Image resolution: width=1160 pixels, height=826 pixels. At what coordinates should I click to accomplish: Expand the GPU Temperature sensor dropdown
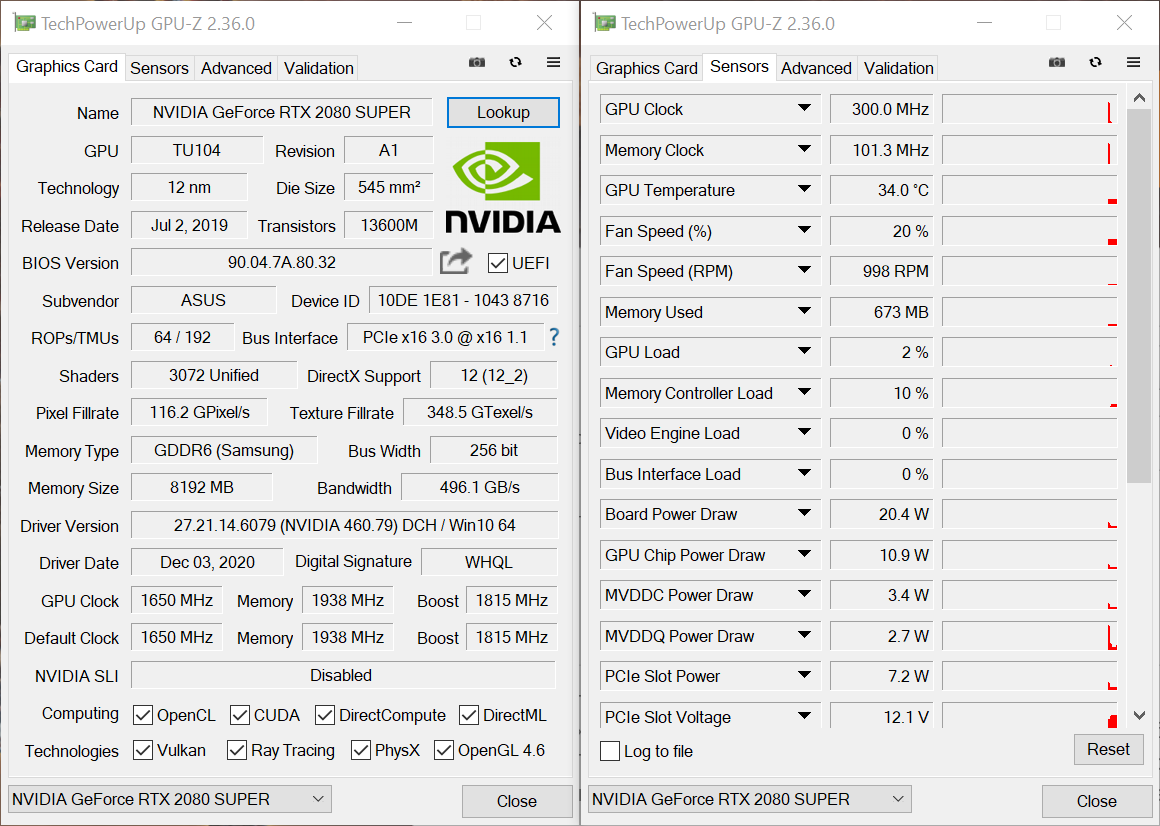click(804, 190)
